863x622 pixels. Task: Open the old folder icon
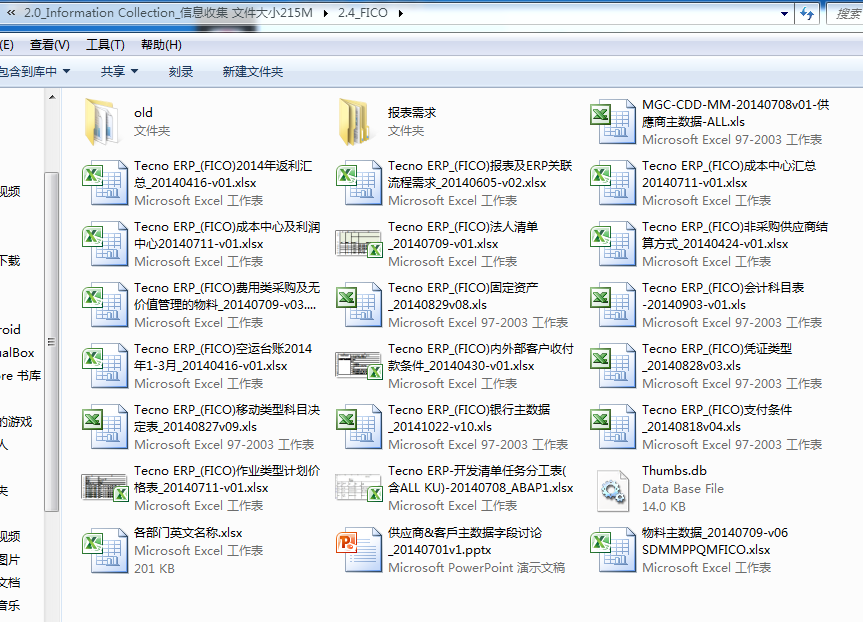coord(103,122)
